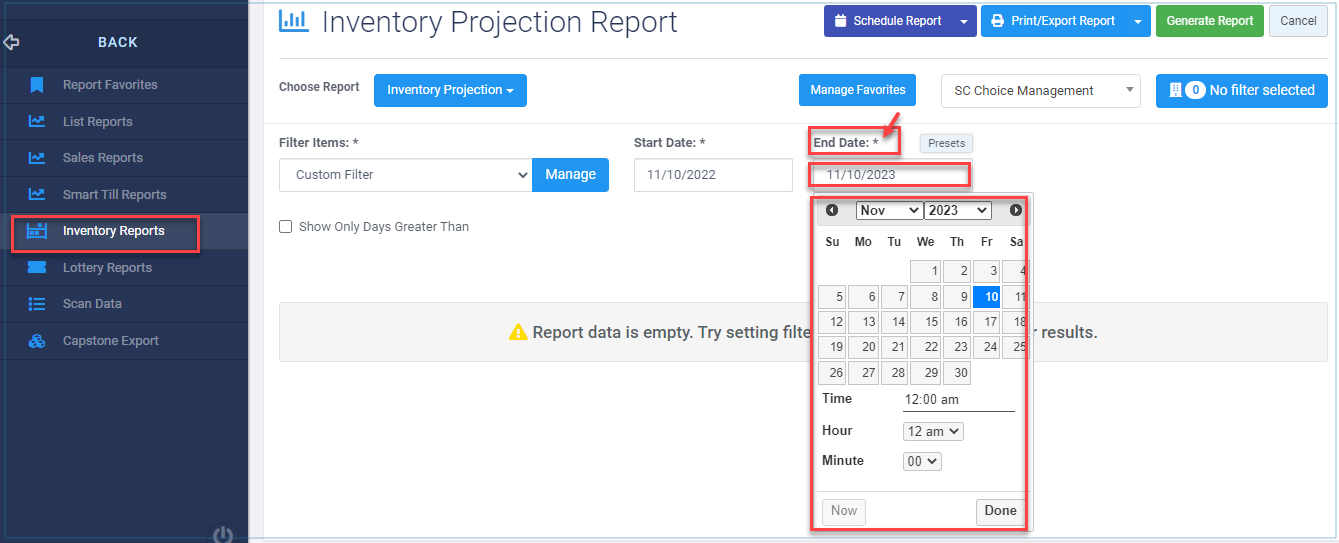Select Smart Till Reports in sidebar
Screen dimensions: 1339x543
coord(114,195)
